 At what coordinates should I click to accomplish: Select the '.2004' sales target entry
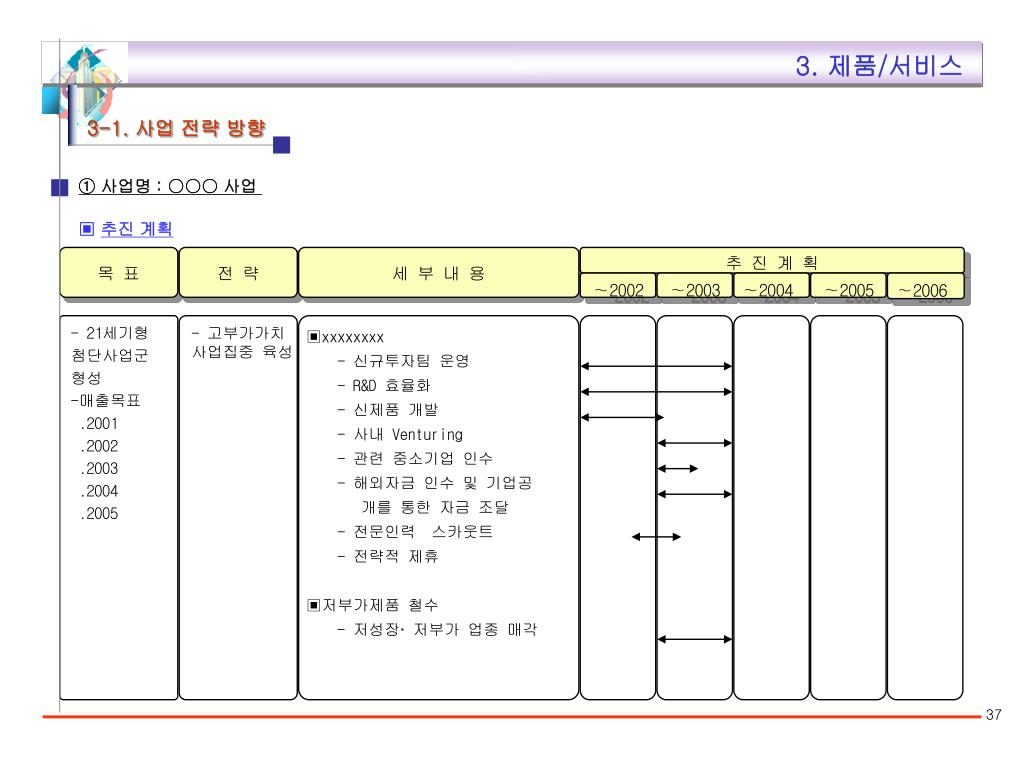pos(99,490)
